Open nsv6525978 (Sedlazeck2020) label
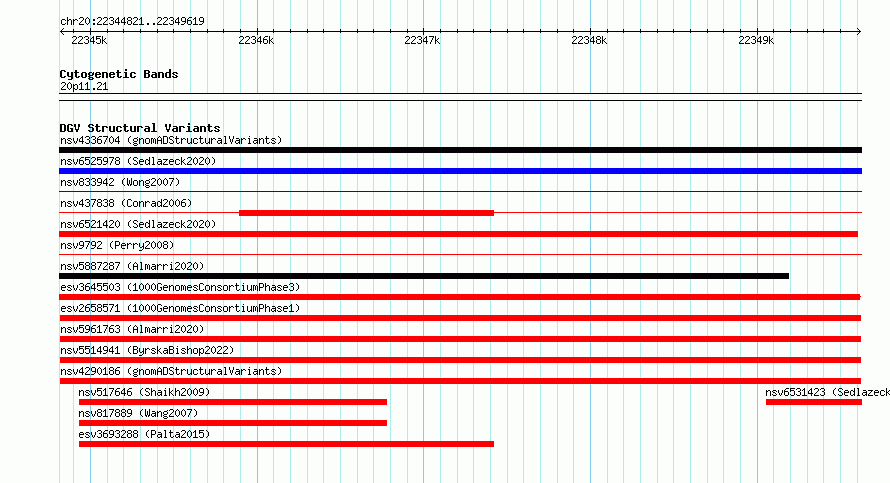Viewport: 890px width, 483px height. point(138,161)
